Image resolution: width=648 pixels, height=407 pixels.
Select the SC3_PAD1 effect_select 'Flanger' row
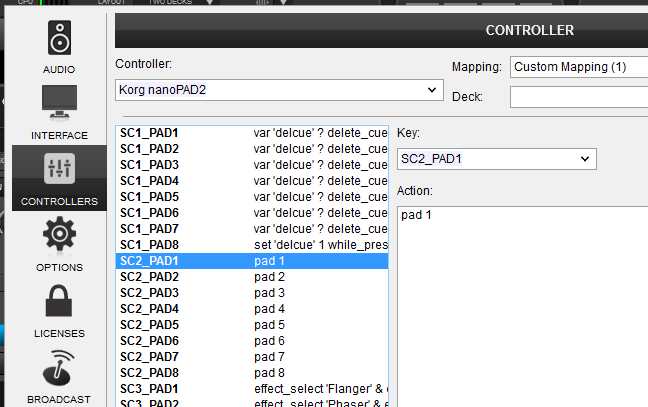(252, 389)
